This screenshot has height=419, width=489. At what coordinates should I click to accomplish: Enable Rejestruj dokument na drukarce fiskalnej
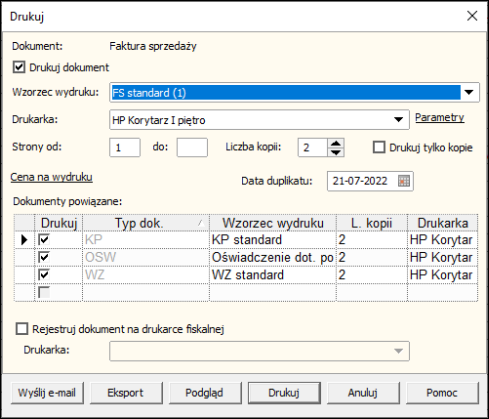pyautogui.click(x=22, y=329)
